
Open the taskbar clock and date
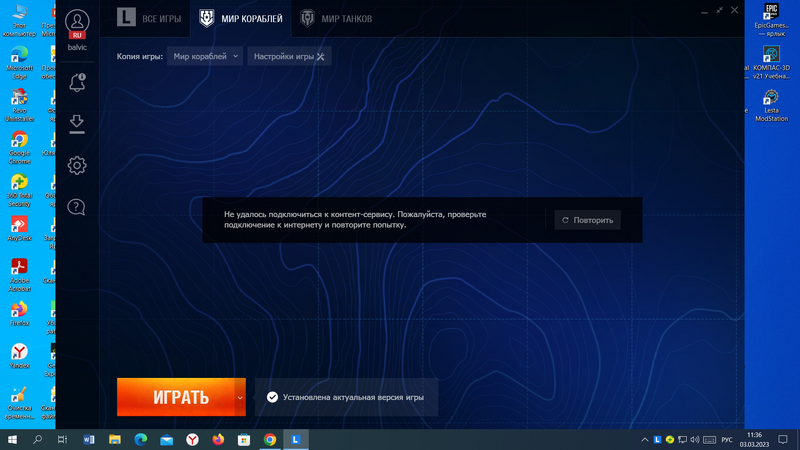pos(754,439)
